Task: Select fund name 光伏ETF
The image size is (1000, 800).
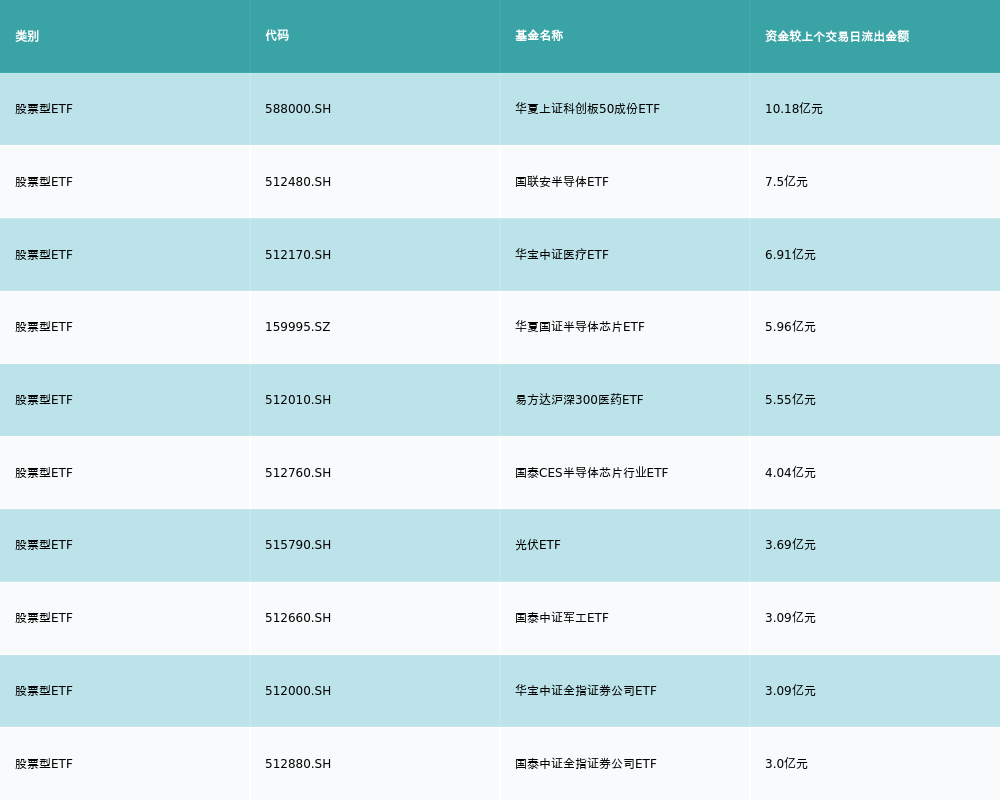Action: [538, 545]
